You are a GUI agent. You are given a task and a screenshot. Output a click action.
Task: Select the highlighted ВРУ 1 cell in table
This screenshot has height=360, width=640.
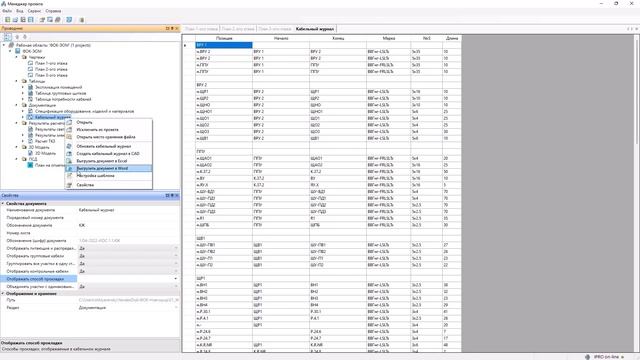(x=224, y=45)
